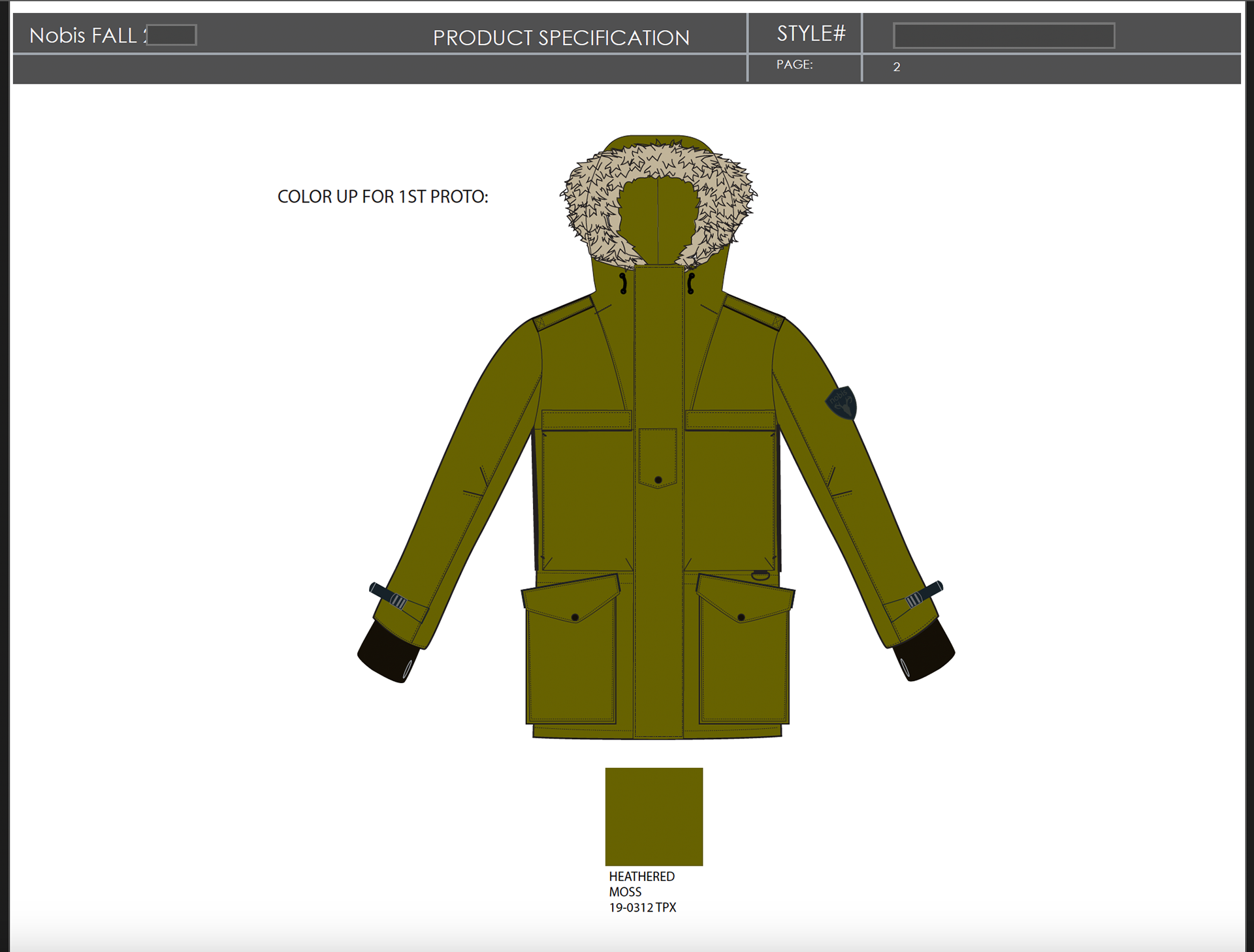Click the D-ring above the right lower pocket
This screenshot has height=952, width=1254.
click(x=760, y=576)
